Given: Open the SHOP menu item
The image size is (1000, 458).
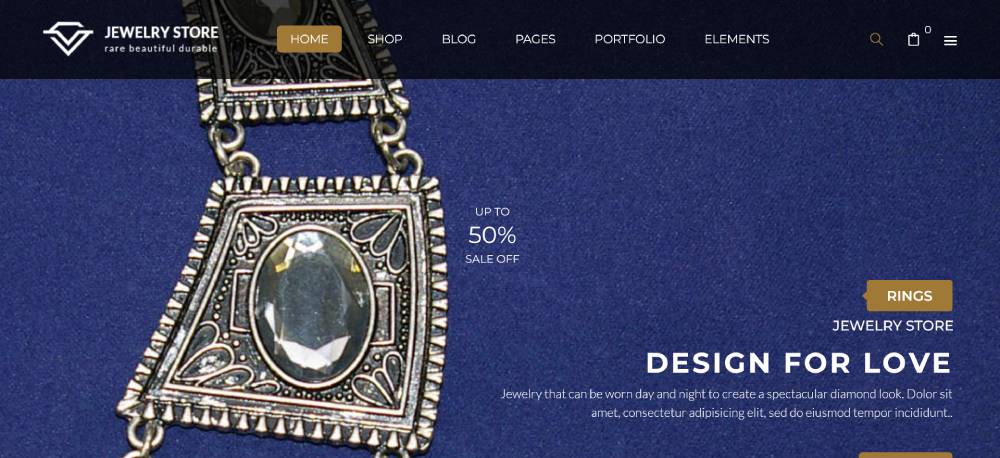Looking at the screenshot, I should pyautogui.click(x=385, y=39).
